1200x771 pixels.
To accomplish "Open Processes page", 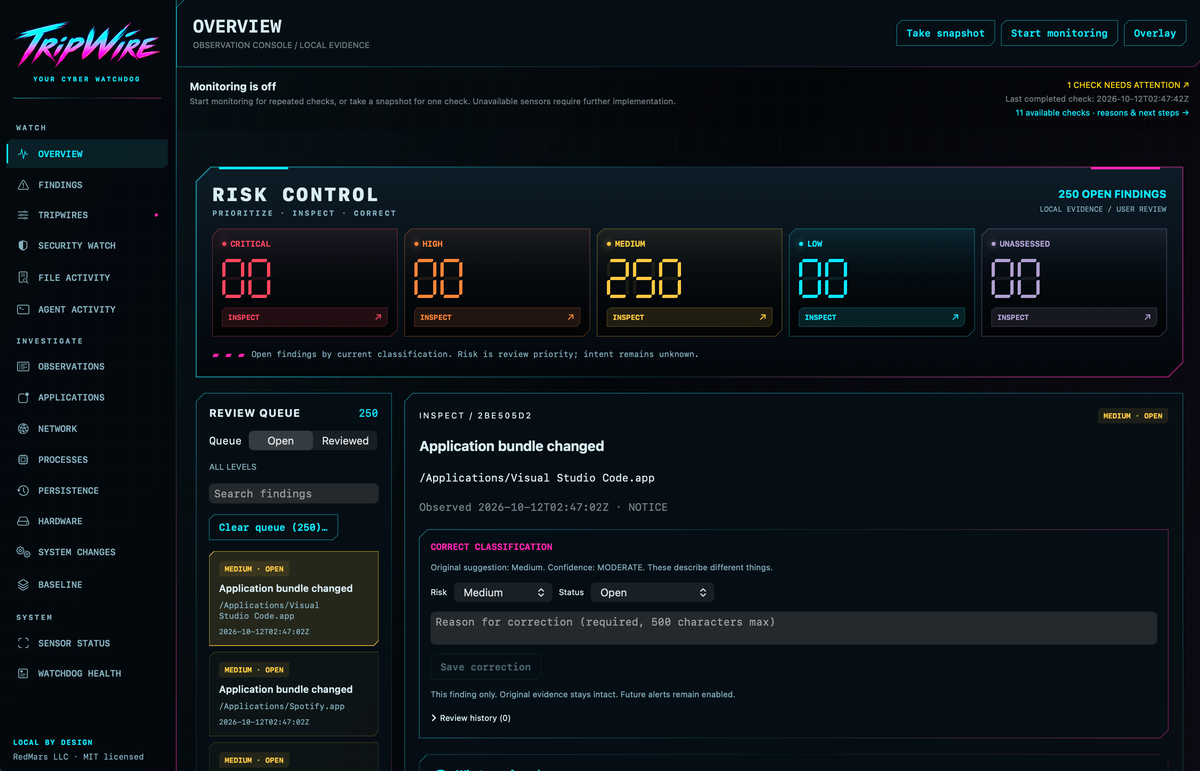I will 87,459.
